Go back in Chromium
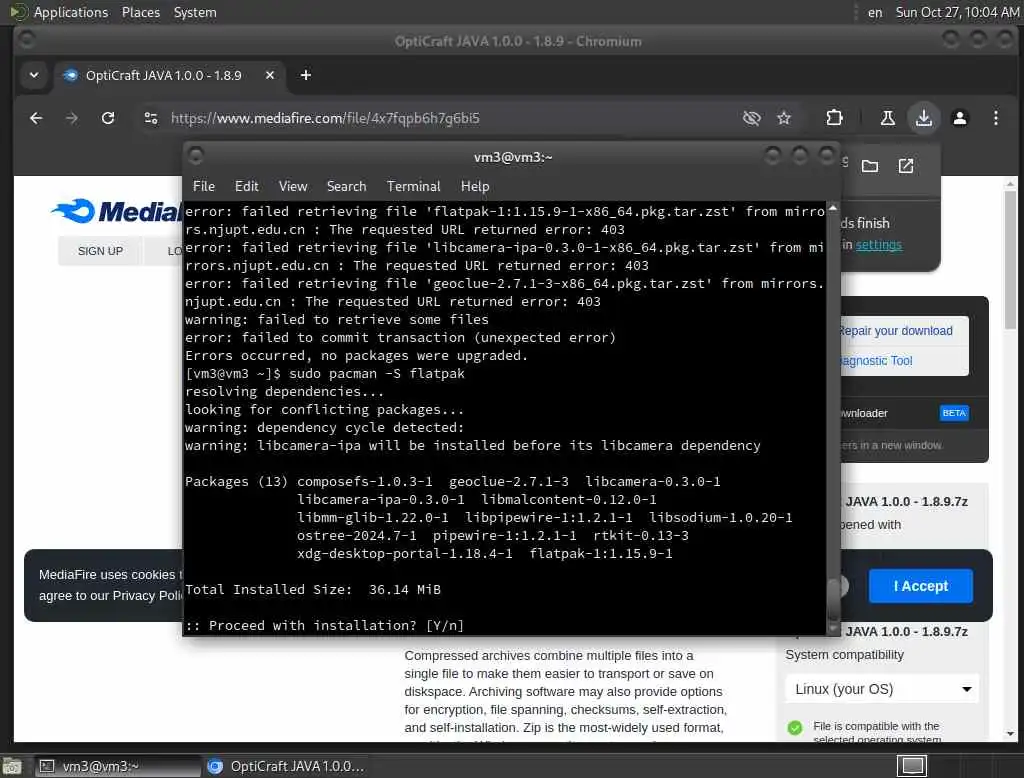Image resolution: width=1024 pixels, height=778 pixels. pos(36,118)
